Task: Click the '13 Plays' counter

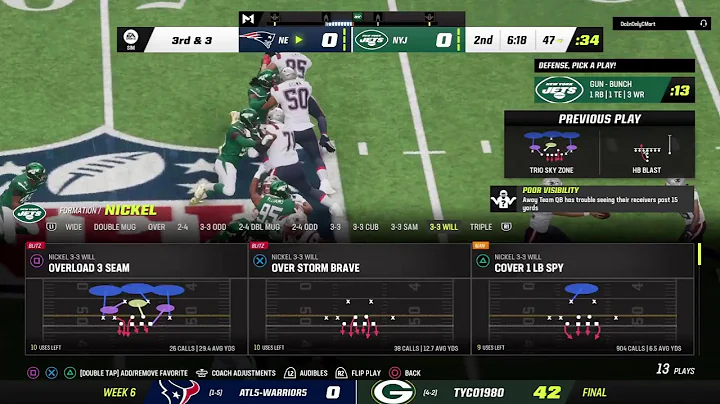Action: pos(675,369)
